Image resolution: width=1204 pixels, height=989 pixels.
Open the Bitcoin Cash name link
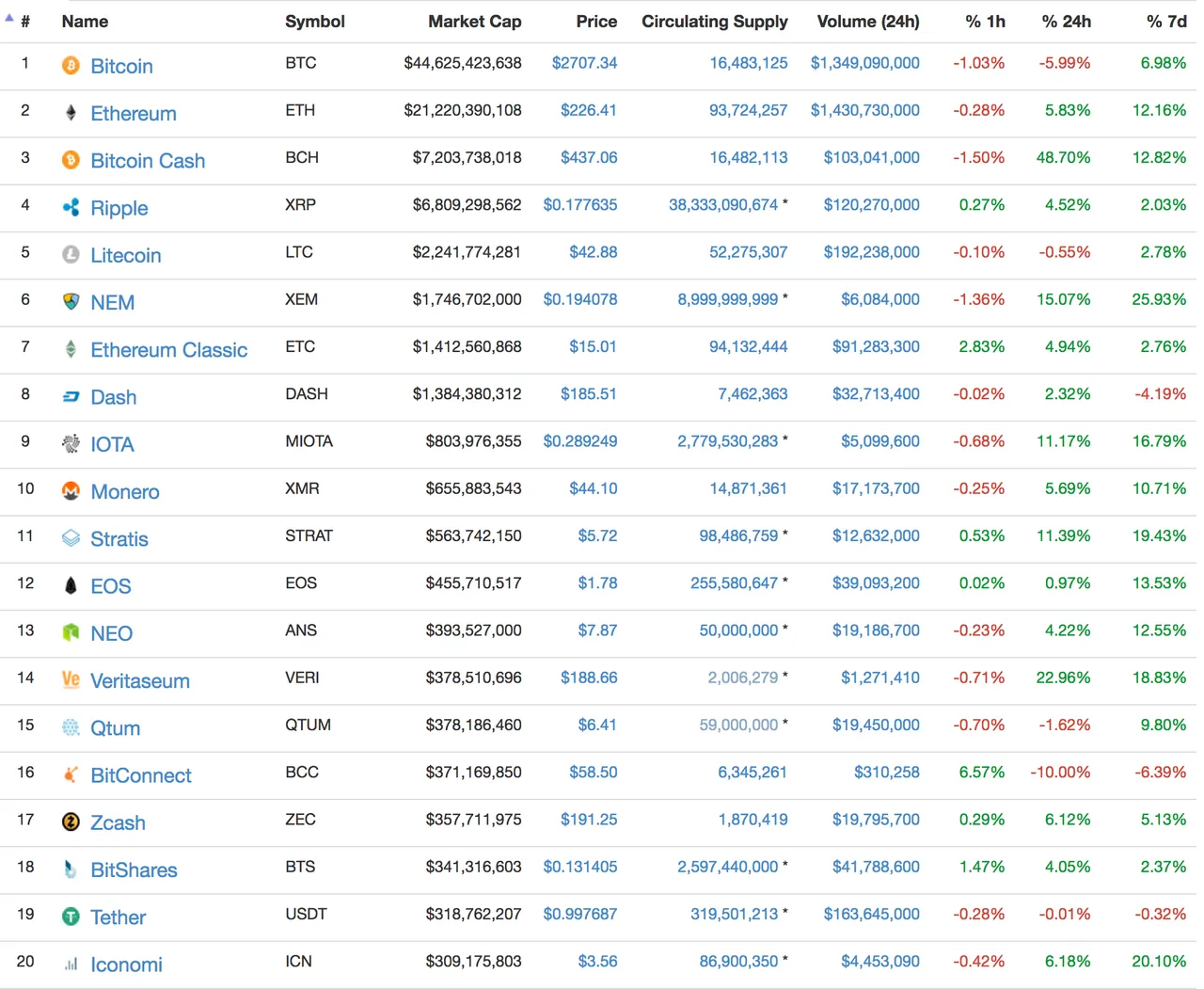(x=148, y=160)
